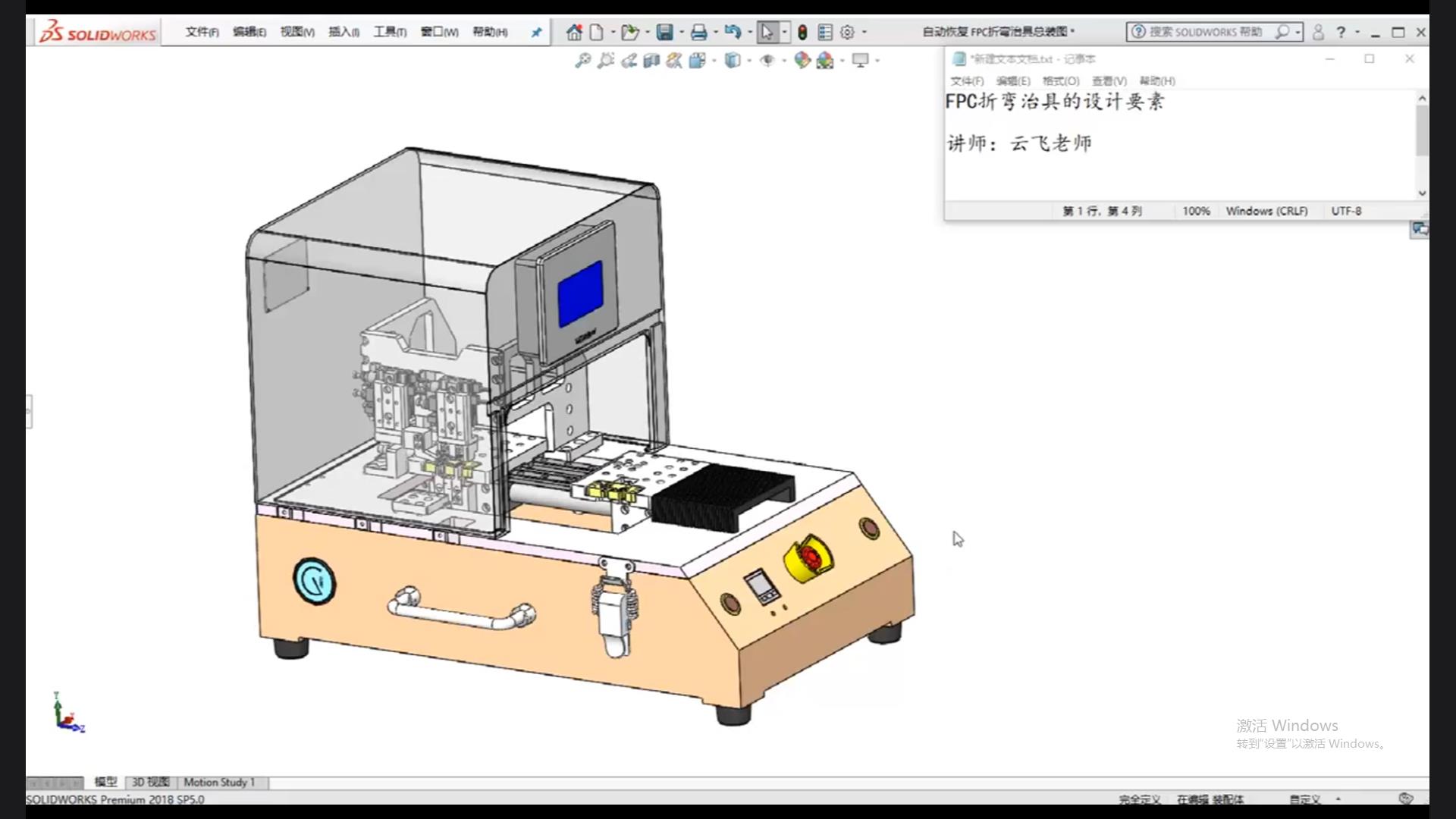Open Notepad 编辑(E) menu

(1013, 80)
